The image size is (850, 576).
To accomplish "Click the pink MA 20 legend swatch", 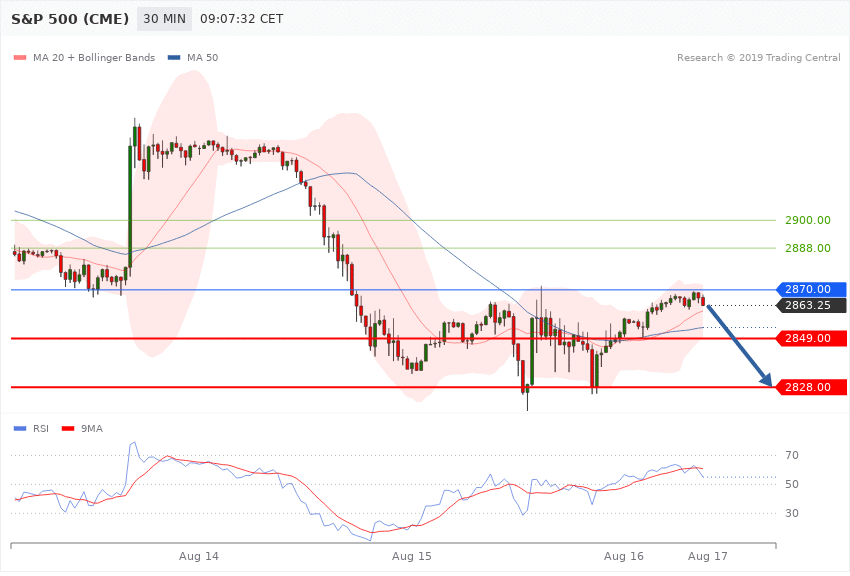I will [20, 58].
